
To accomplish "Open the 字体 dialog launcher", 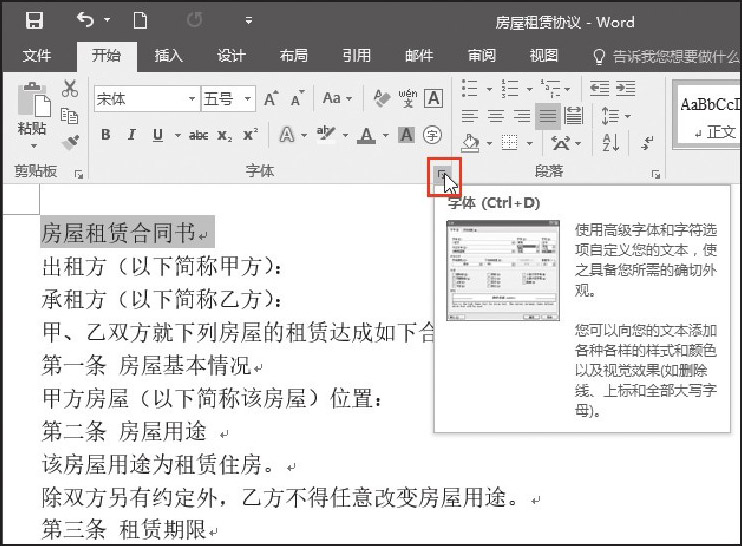I will (x=442, y=175).
